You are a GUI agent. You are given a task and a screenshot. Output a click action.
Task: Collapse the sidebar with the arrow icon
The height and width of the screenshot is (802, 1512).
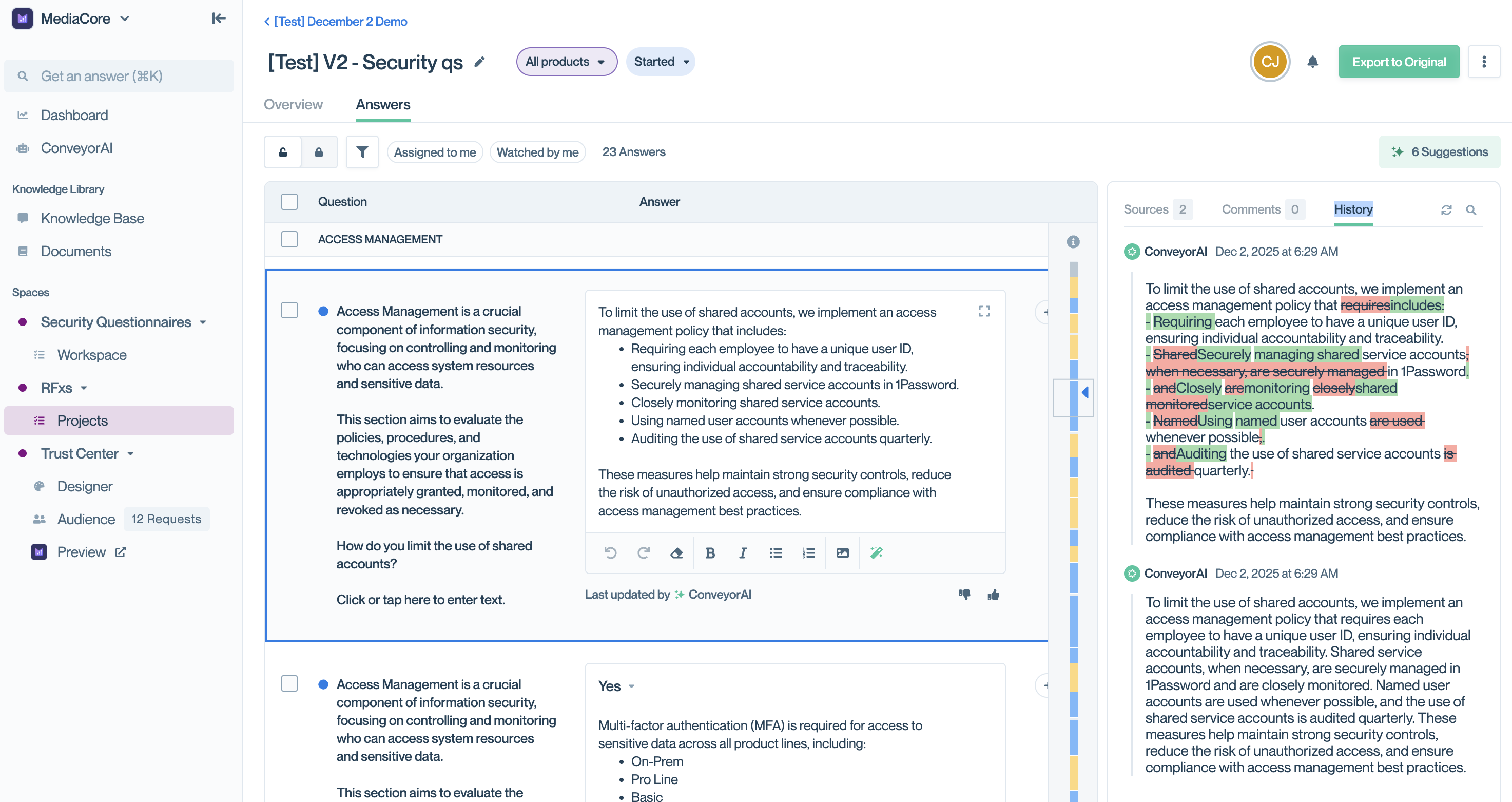click(218, 19)
